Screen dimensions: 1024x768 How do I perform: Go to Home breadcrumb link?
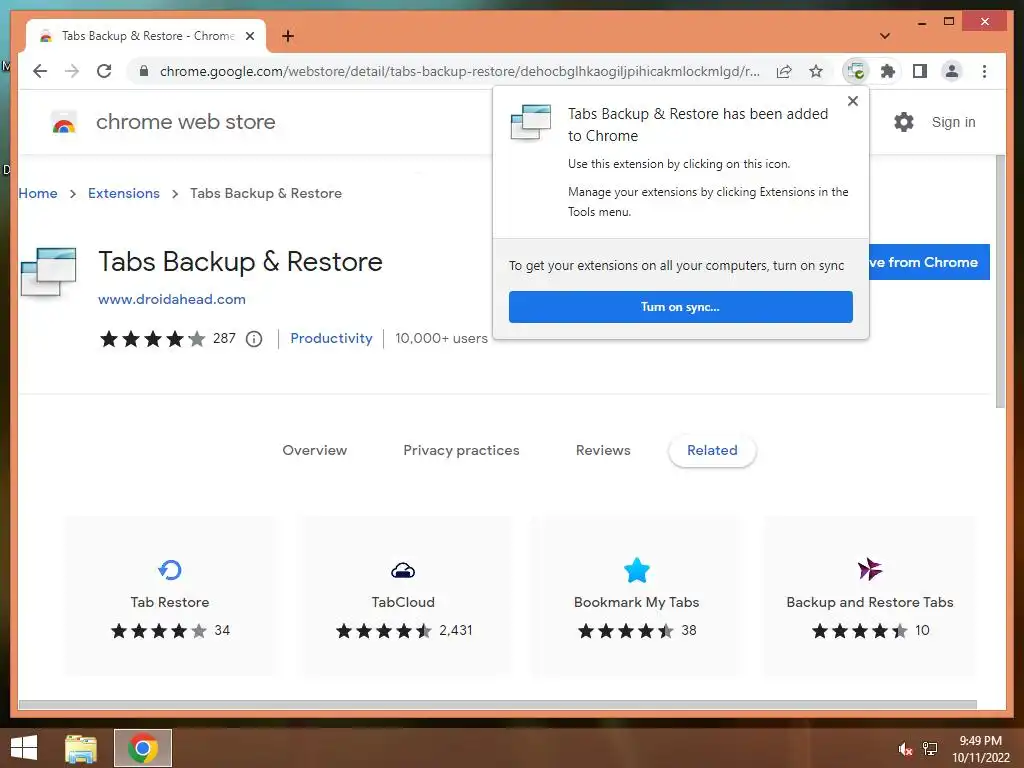[38, 193]
